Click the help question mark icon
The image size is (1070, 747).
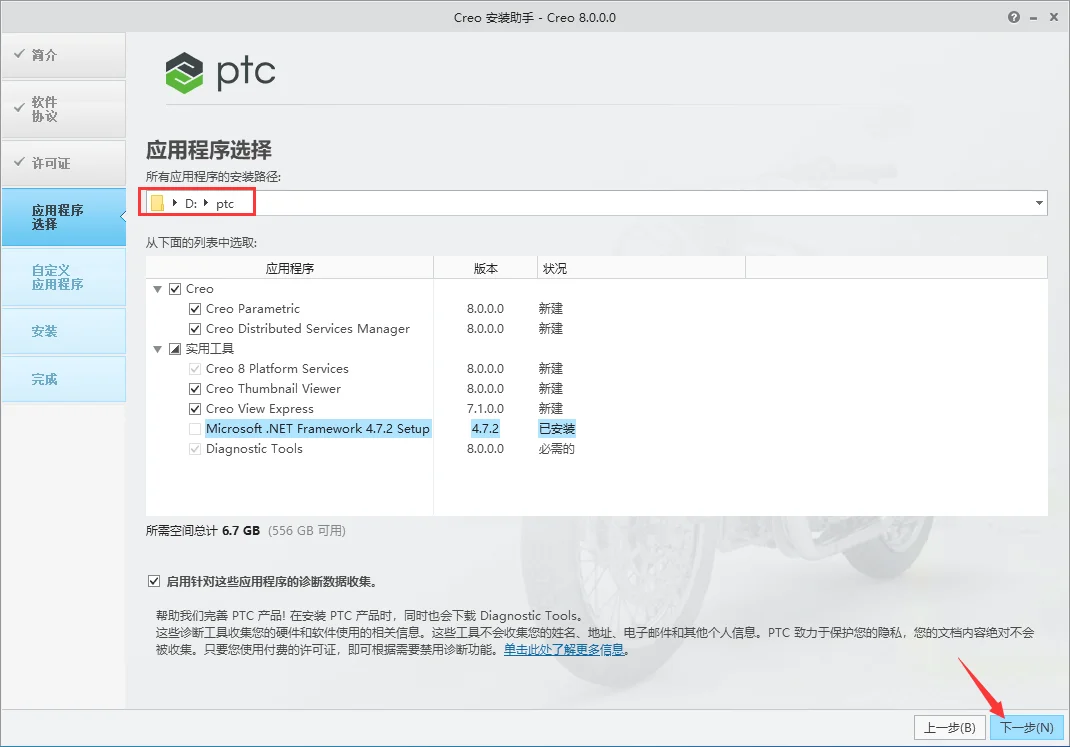[1014, 17]
